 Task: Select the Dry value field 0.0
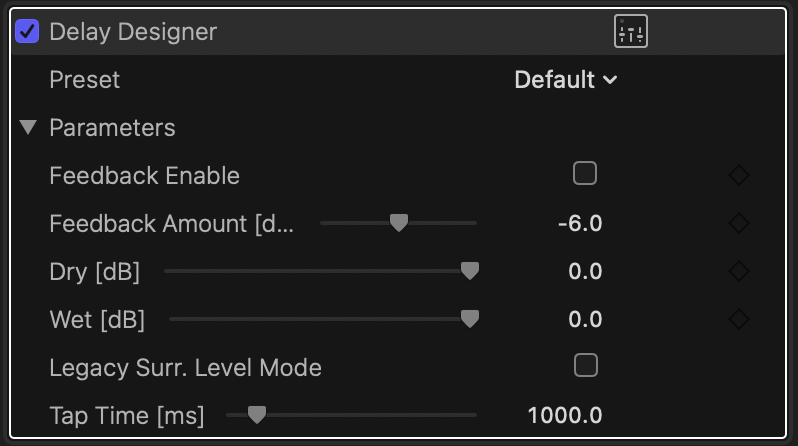(585, 271)
